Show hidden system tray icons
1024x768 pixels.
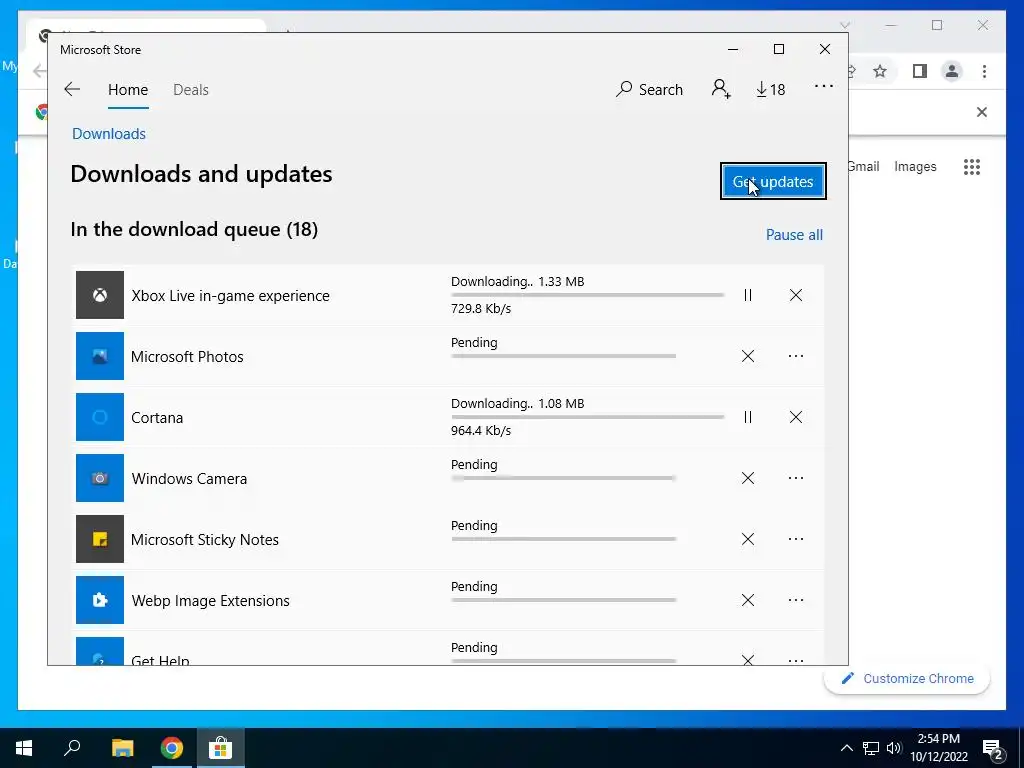tap(846, 748)
